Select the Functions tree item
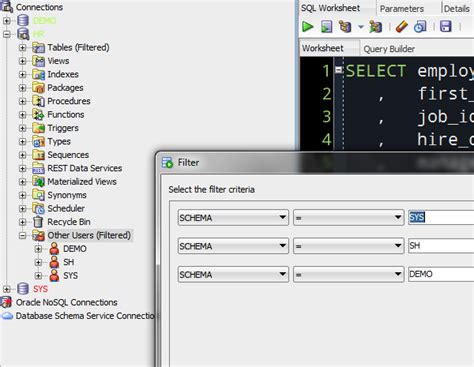This screenshot has width=474, height=367. (66, 115)
